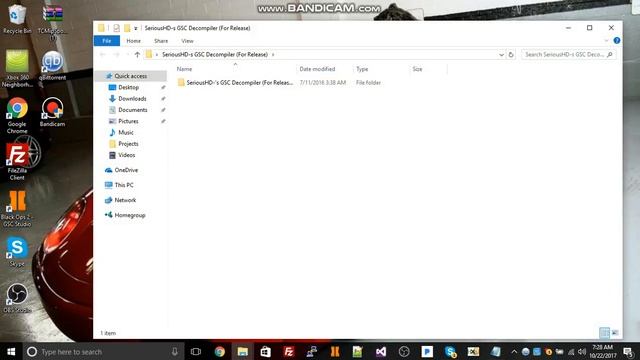
Task: Launch qBittorrent from the desktop
Action: [x=52, y=65]
